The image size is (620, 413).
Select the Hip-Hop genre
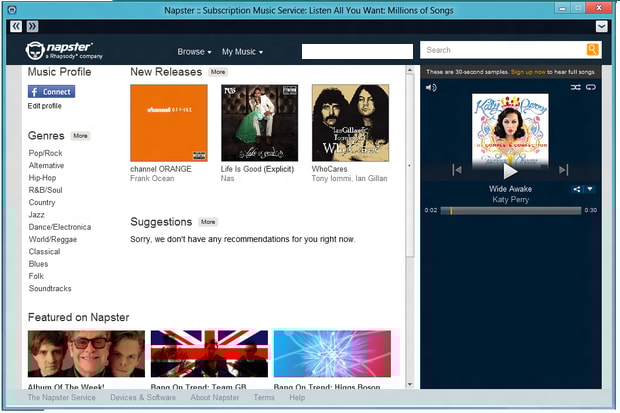42,178
